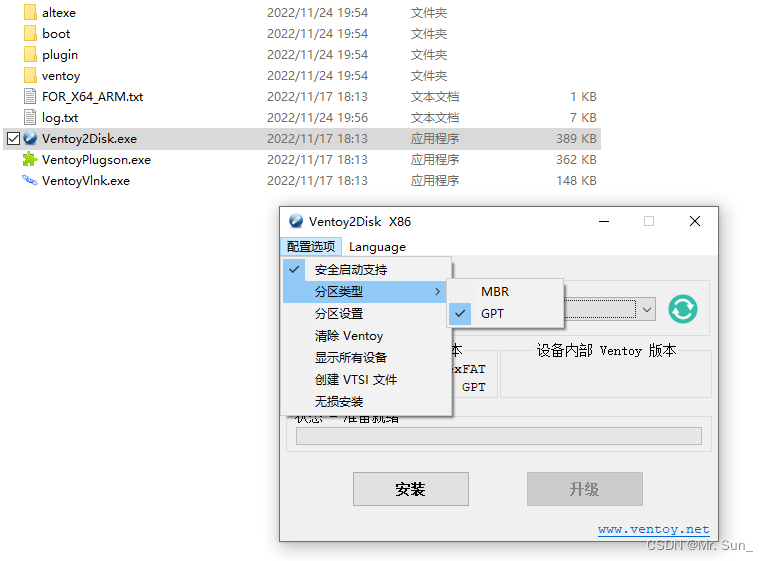Click the 389 KB size cell
Viewport: 768px width, 561px height.
[576, 139]
